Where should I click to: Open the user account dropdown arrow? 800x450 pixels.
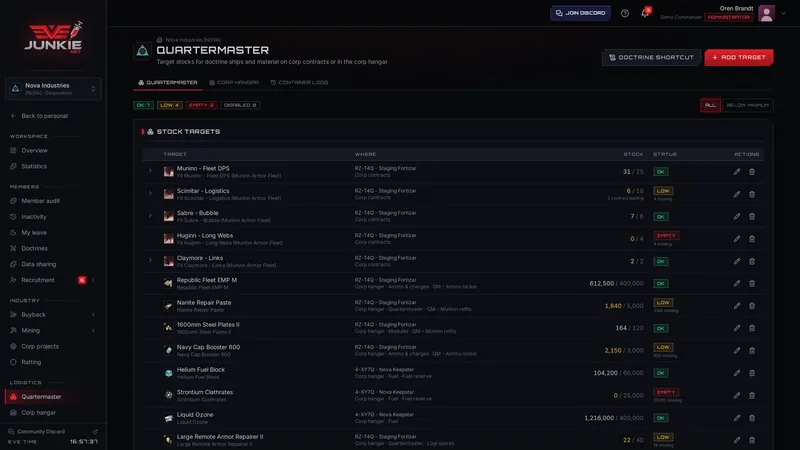[783, 14]
